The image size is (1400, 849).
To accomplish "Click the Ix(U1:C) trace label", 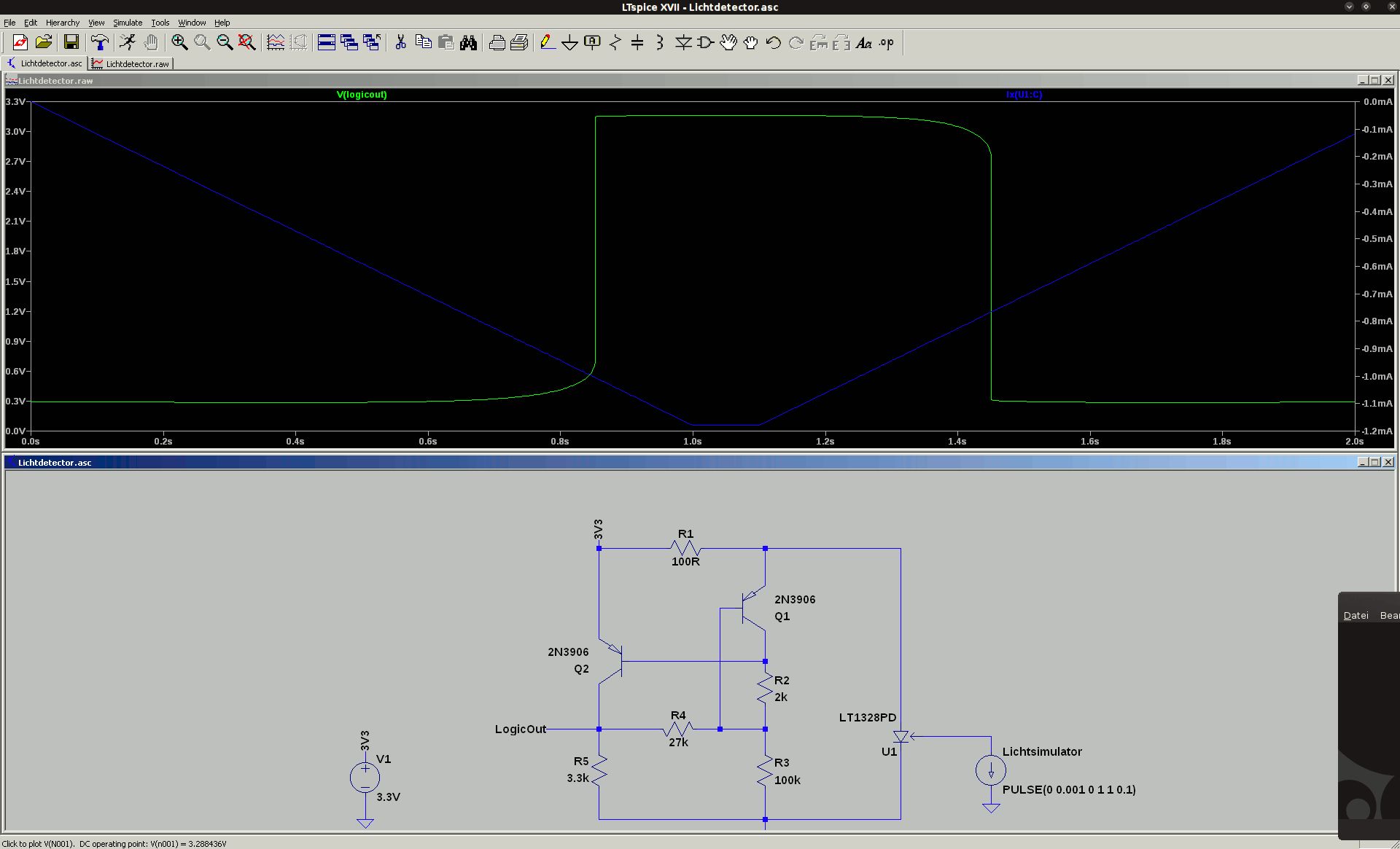I will pyautogui.click(x=1024, y=95).
